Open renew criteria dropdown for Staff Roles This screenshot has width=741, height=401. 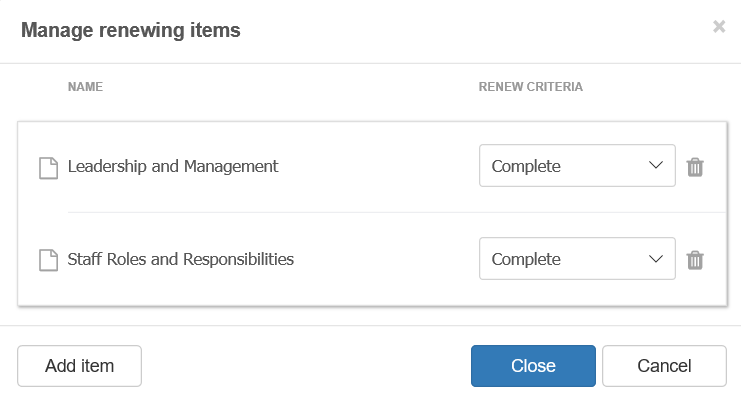pos(577,259)
